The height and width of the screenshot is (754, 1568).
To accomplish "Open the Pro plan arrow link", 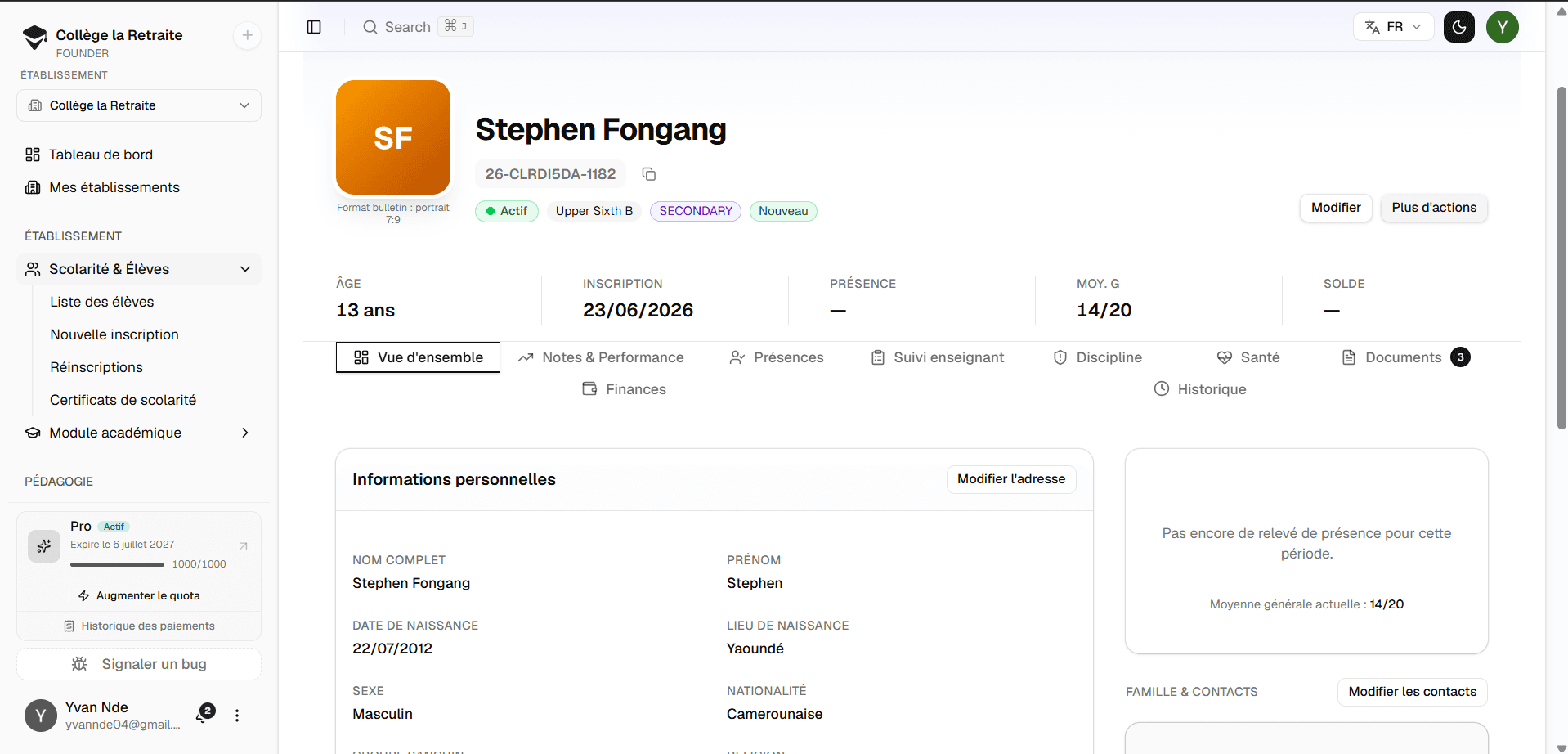I will pyautogui.click(x=243, y=545).
